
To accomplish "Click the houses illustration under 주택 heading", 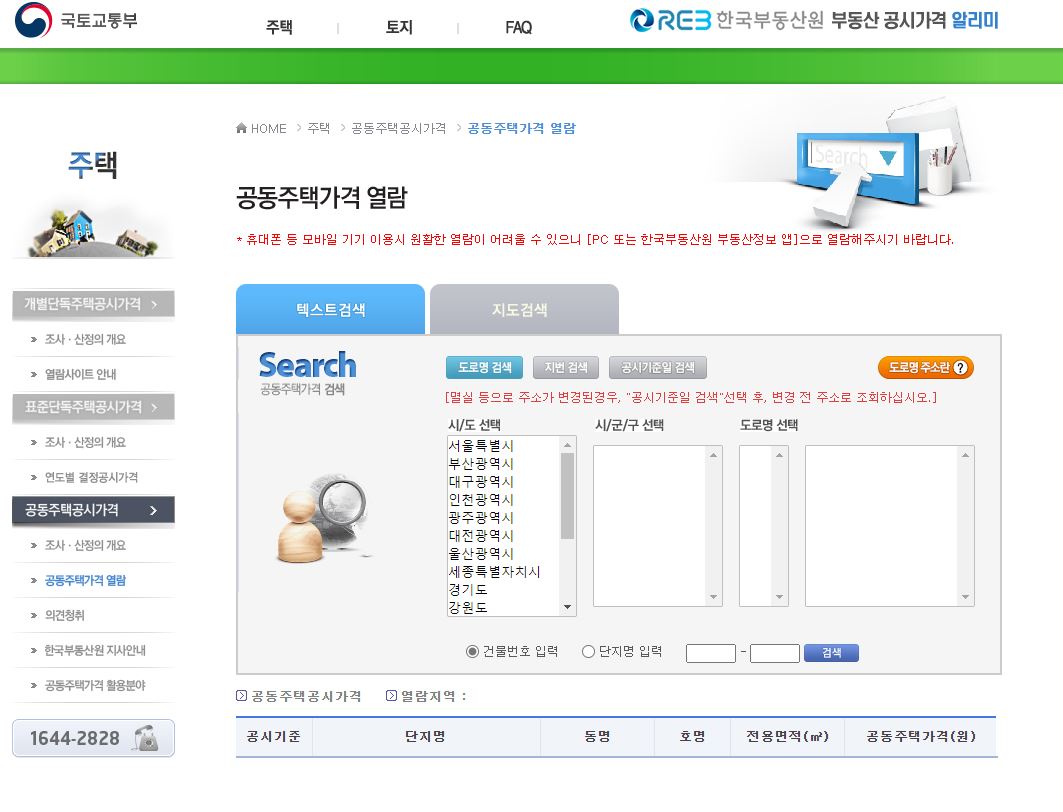I will pos(93,232).
